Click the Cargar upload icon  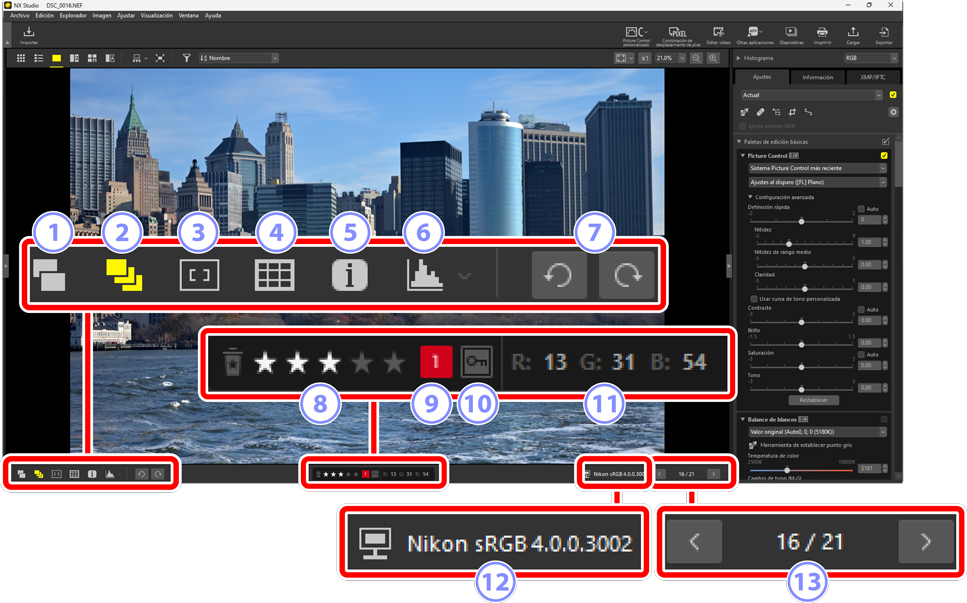(x=853, y=33)
